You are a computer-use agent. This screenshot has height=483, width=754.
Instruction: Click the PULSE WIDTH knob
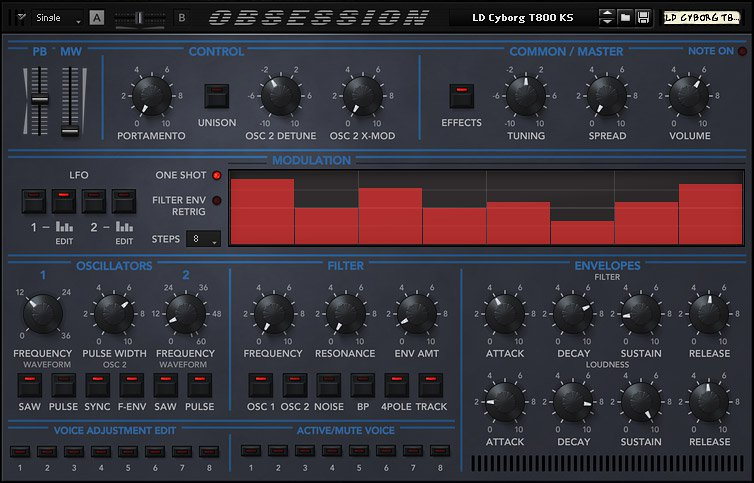pos(114,314)
